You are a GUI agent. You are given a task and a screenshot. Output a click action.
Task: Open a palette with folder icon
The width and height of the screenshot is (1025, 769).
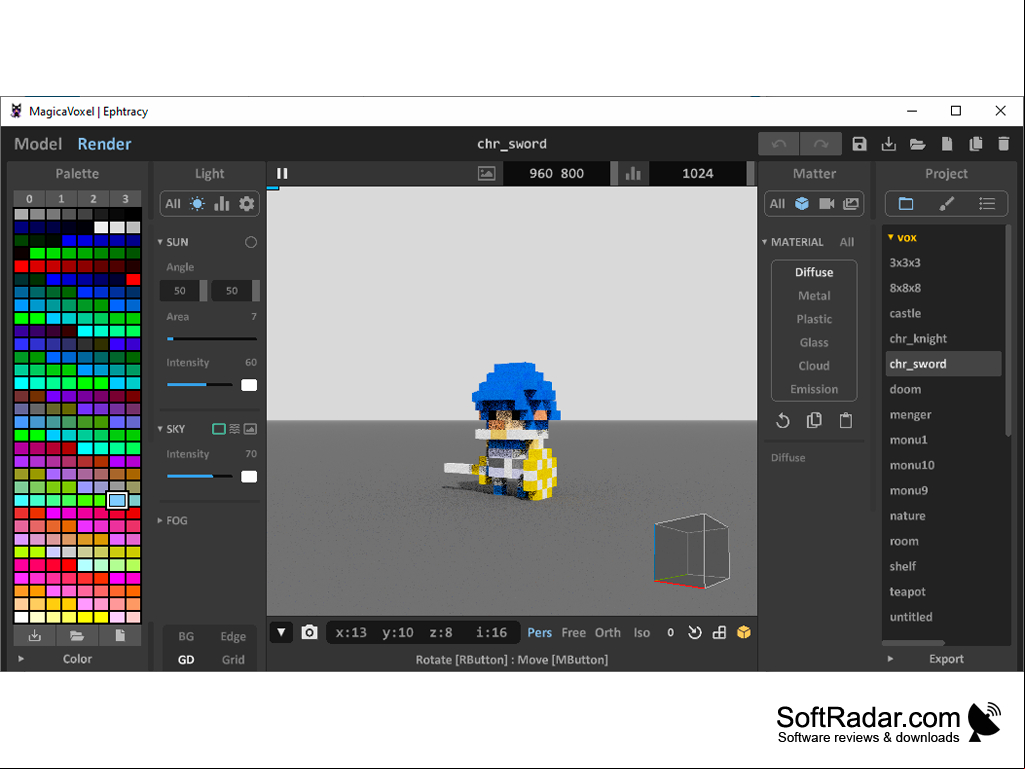point(76,636)
